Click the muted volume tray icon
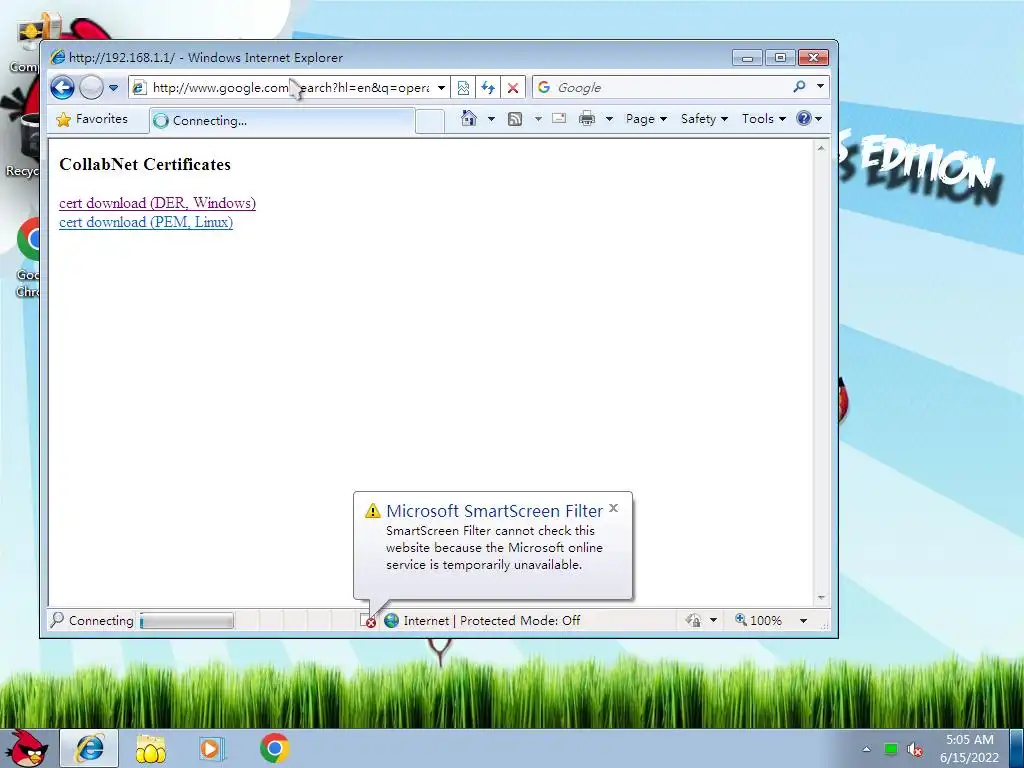 [x=915, y=750]
